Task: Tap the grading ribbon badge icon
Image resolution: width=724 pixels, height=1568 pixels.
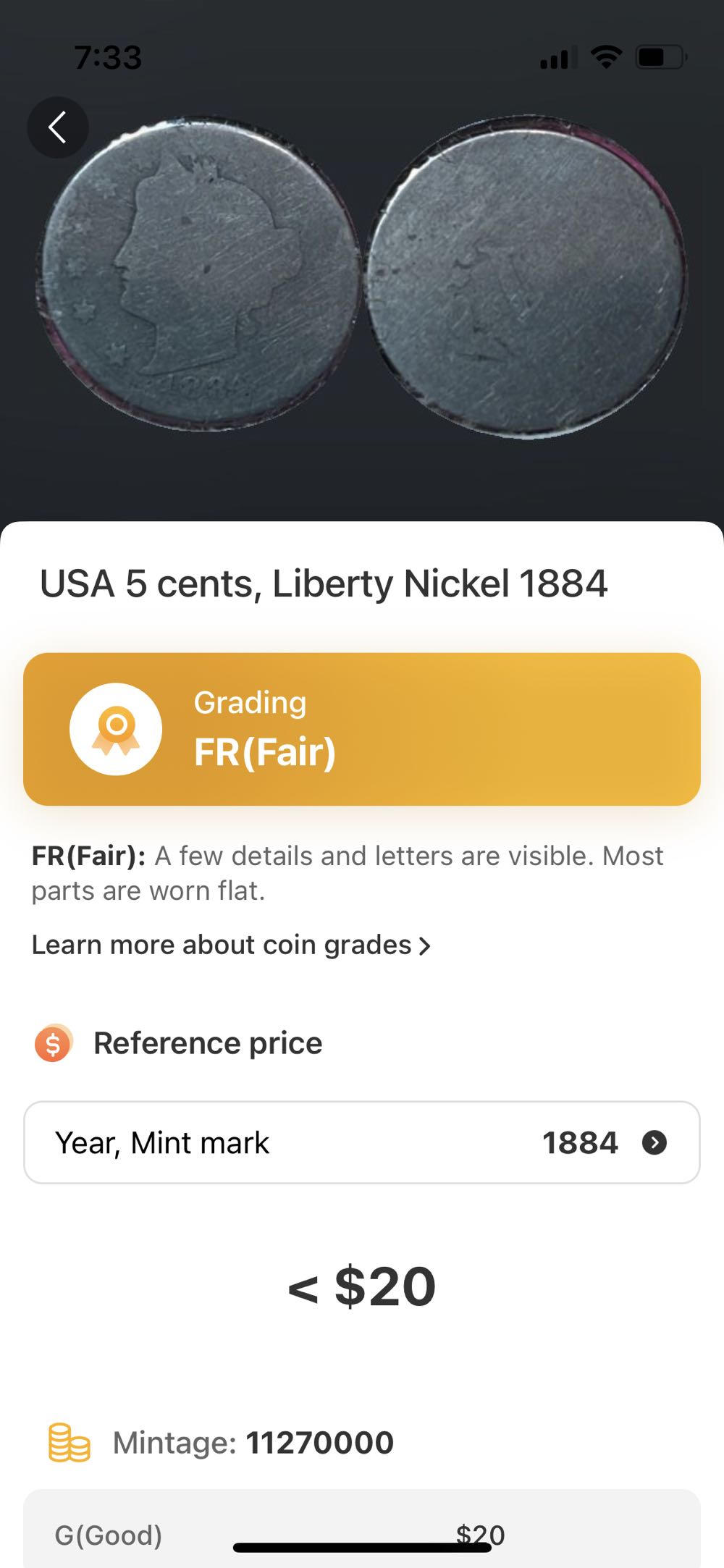Action: coord(116,729)
